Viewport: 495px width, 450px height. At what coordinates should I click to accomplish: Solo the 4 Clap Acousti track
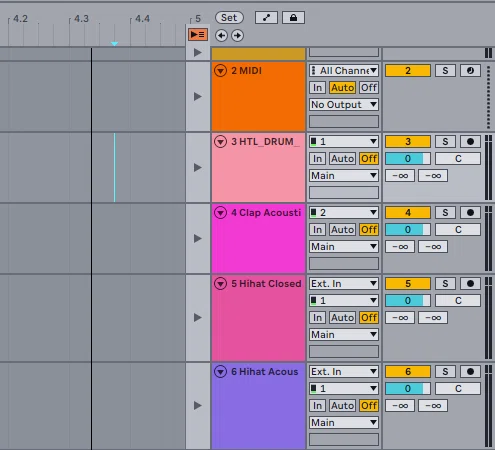click(445, 213)
